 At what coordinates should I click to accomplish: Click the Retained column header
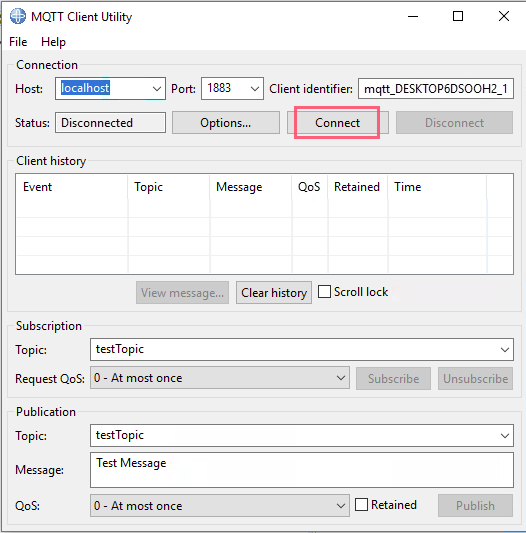click(x=357, y=187)
